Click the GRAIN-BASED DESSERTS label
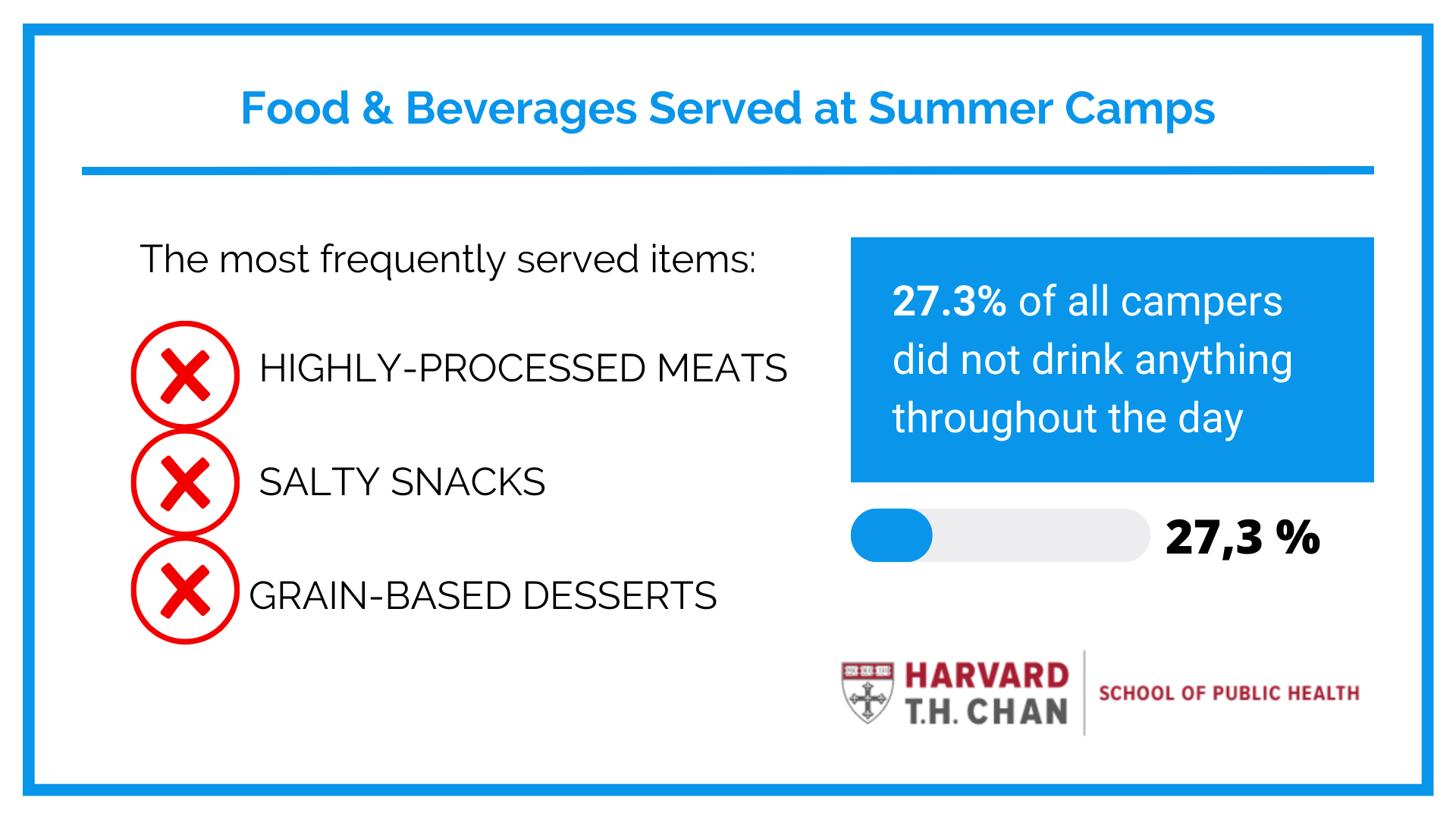The image size is (1456, 819). [x=483, y=596]
